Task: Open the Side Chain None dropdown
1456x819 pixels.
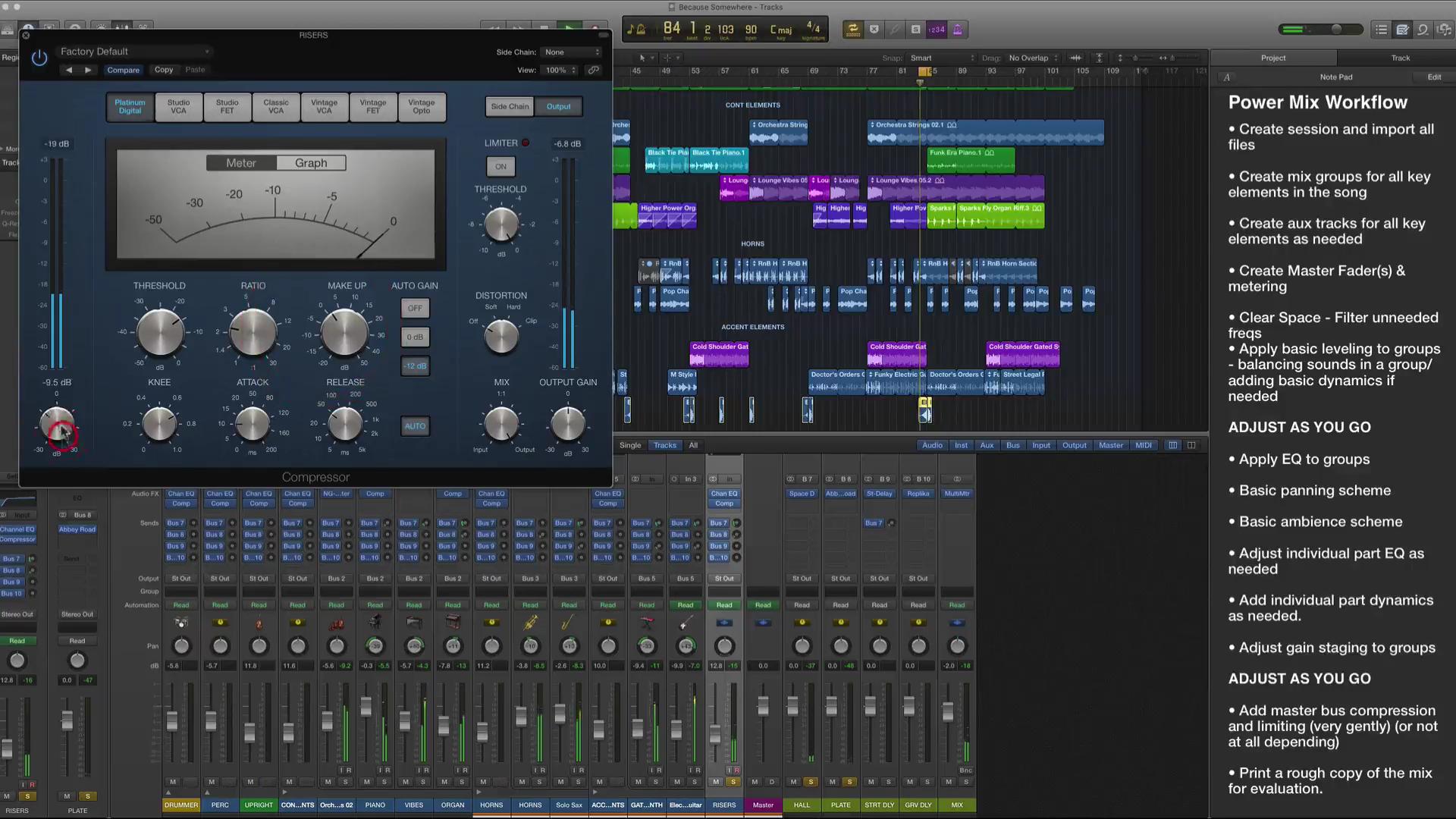Action: tap(571, 52)
